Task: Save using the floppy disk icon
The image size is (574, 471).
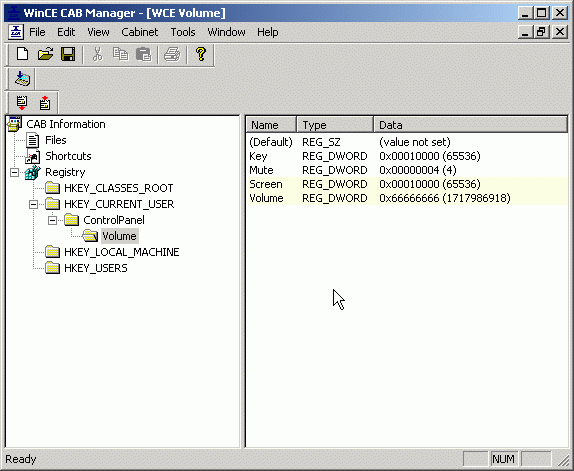Action: 68,54
